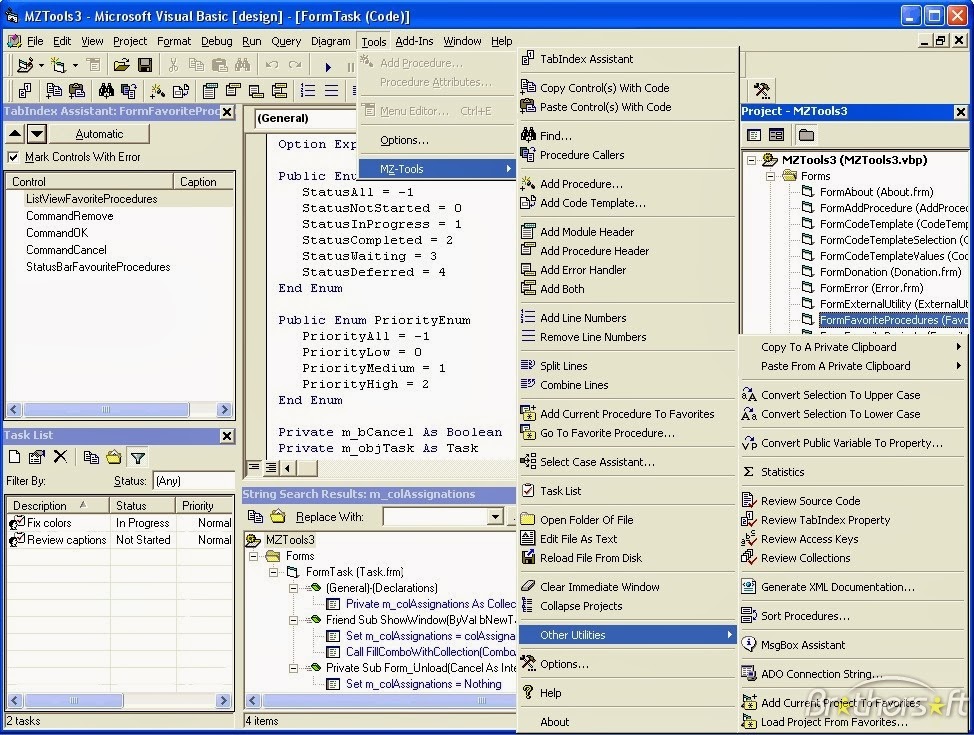
Task: Open the Add-Ins menu
Action: tap(414, 41)
